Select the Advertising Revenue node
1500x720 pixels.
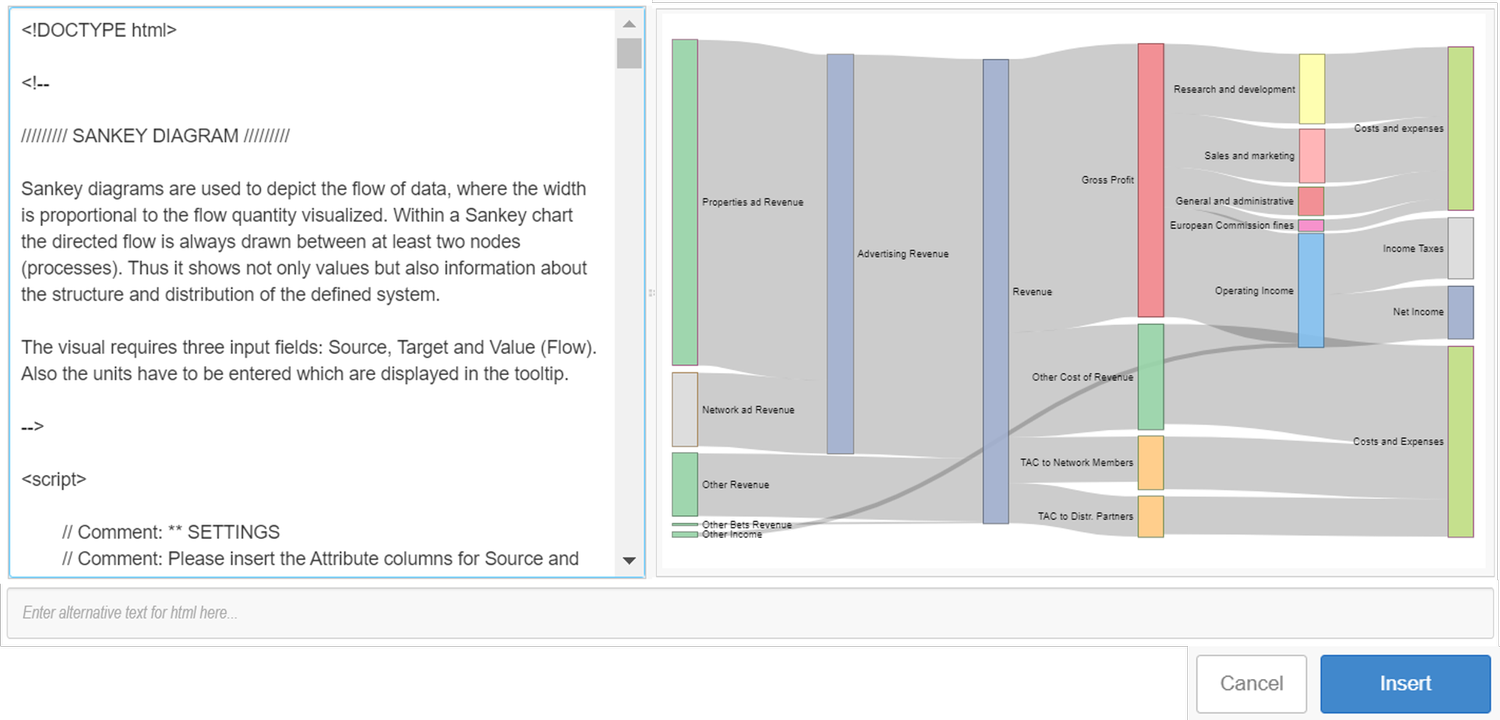point(840,253)
